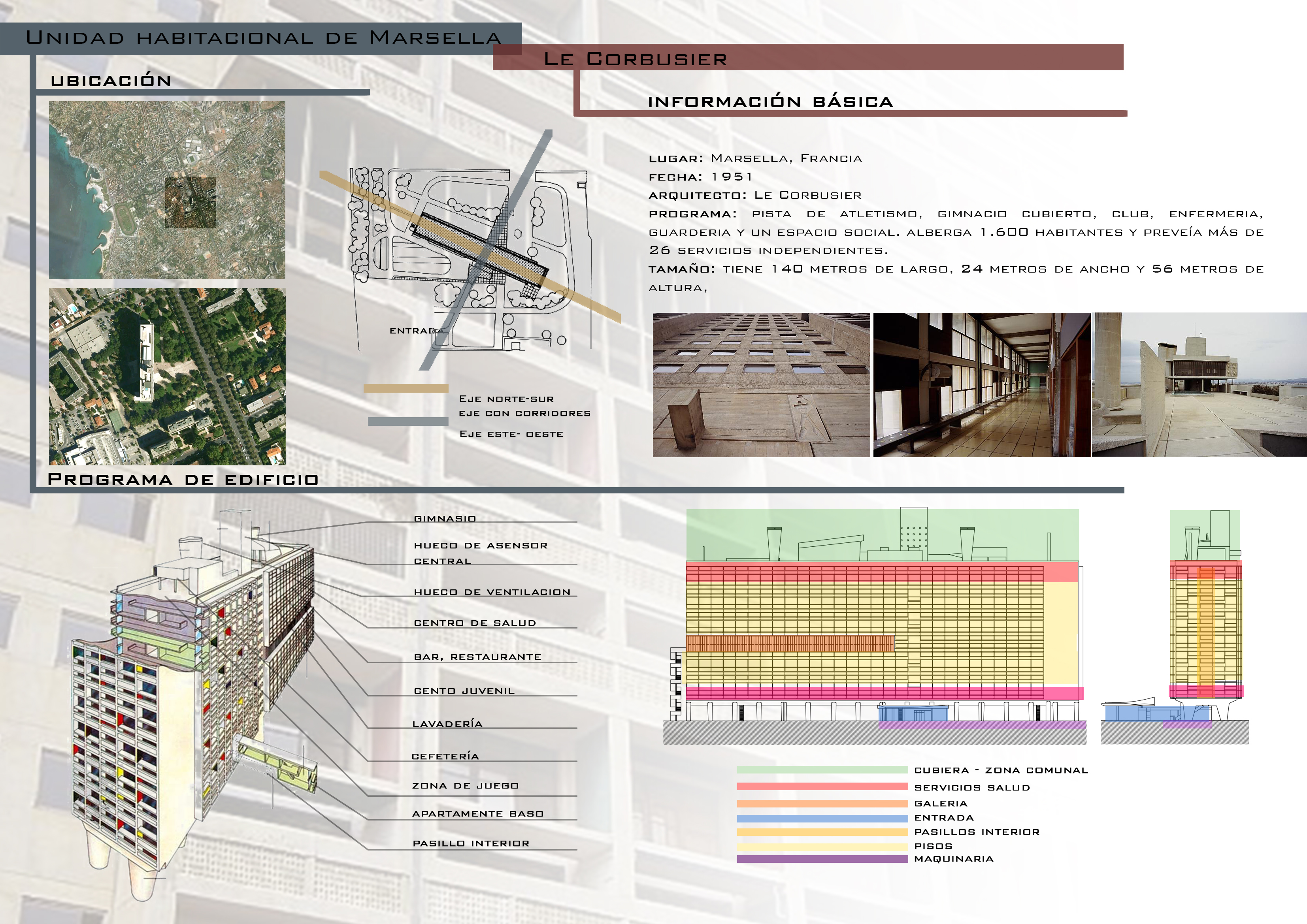
Task: Click the 'Programa de Edificio' heading
Action: pyautogui.click(x=183, y=479)
